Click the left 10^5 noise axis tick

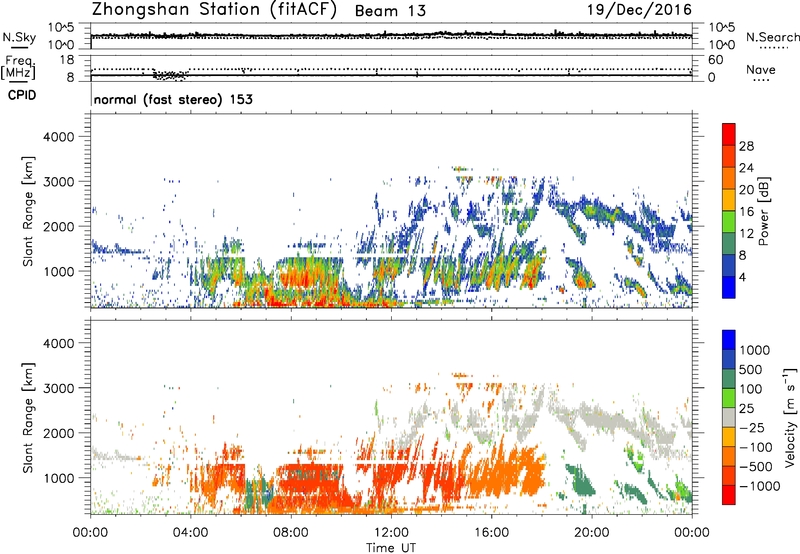61,27
